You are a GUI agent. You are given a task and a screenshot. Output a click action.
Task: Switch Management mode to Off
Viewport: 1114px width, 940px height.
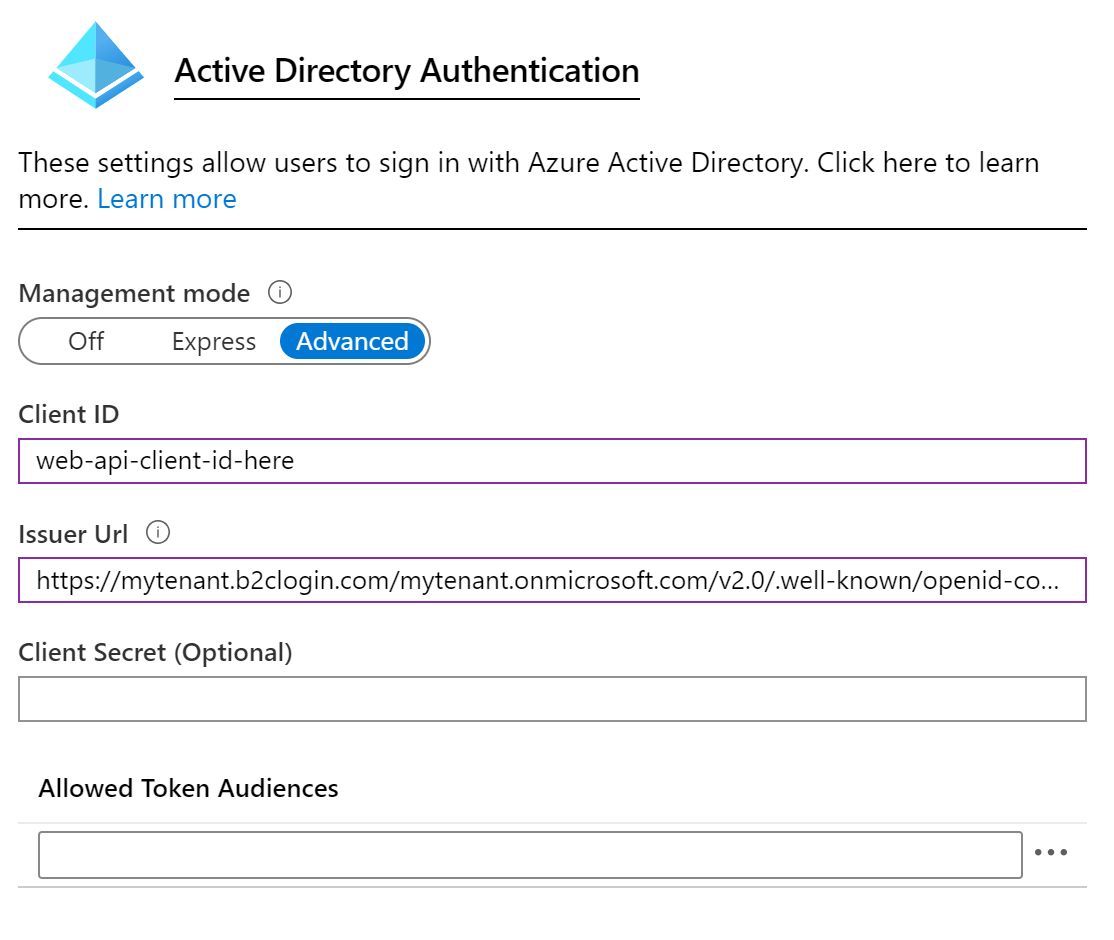pyautogui.click(x=86, y=342)
